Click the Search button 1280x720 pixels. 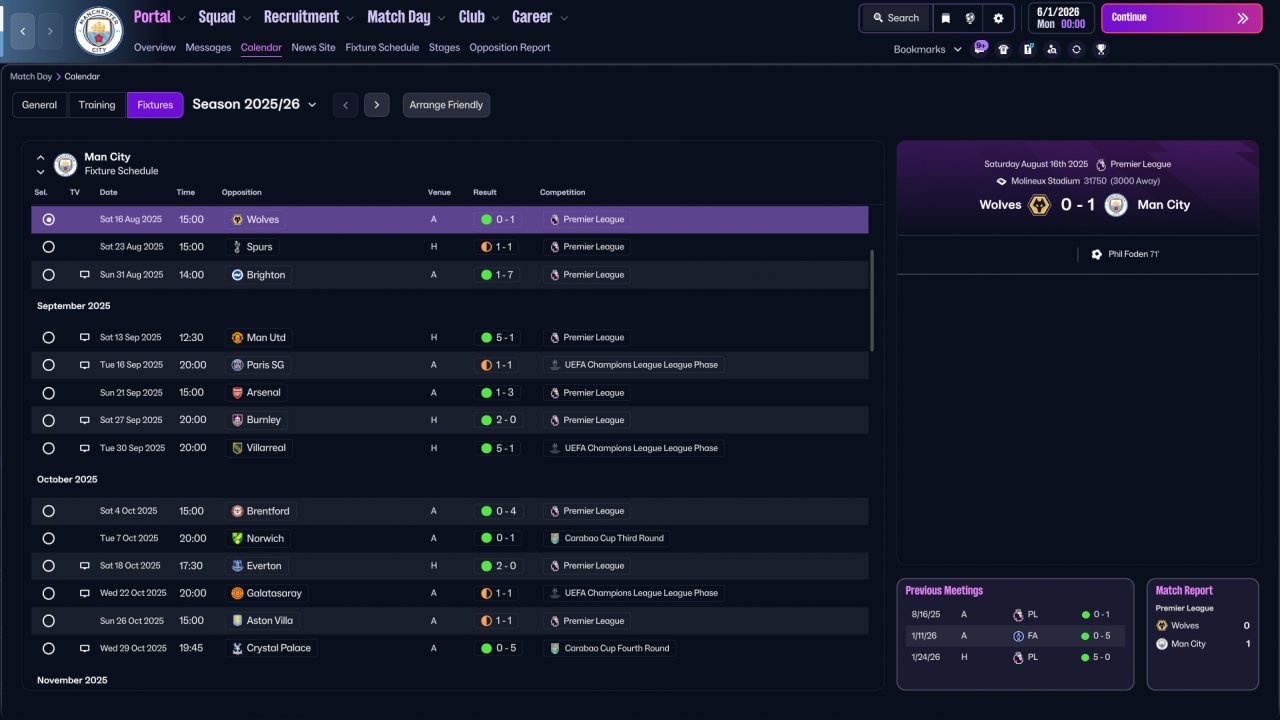896,18
